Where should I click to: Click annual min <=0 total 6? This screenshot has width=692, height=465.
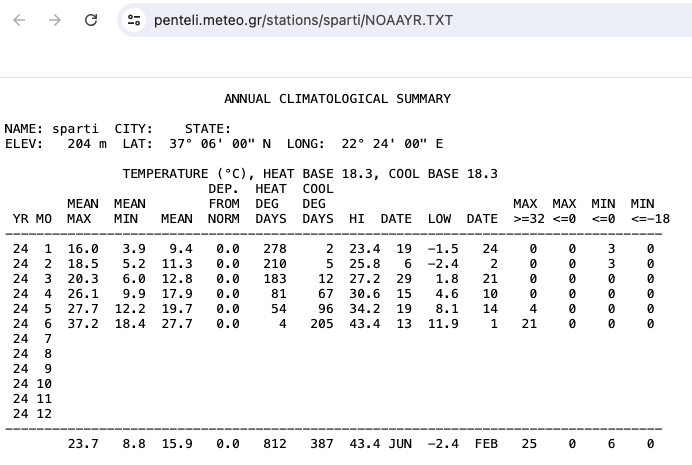tap(611, 444)
